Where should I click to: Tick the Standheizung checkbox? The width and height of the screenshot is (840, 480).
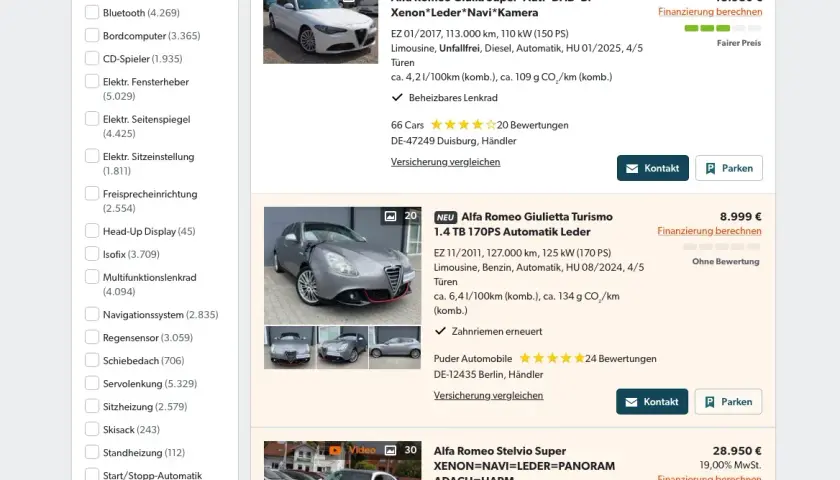coord(92,453)
